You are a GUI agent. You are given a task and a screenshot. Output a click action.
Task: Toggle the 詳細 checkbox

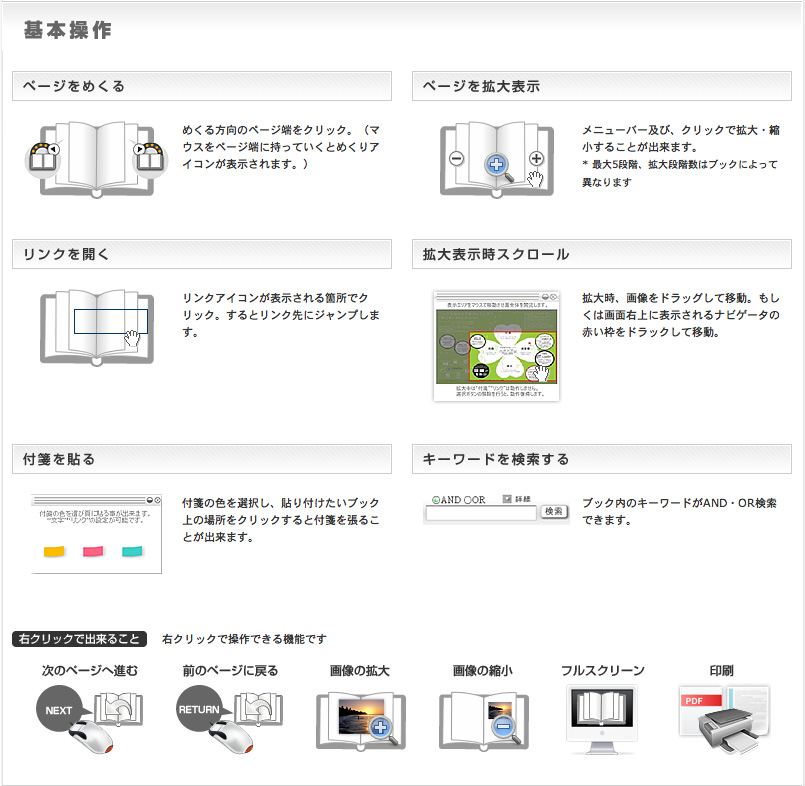tap(507, 498)
